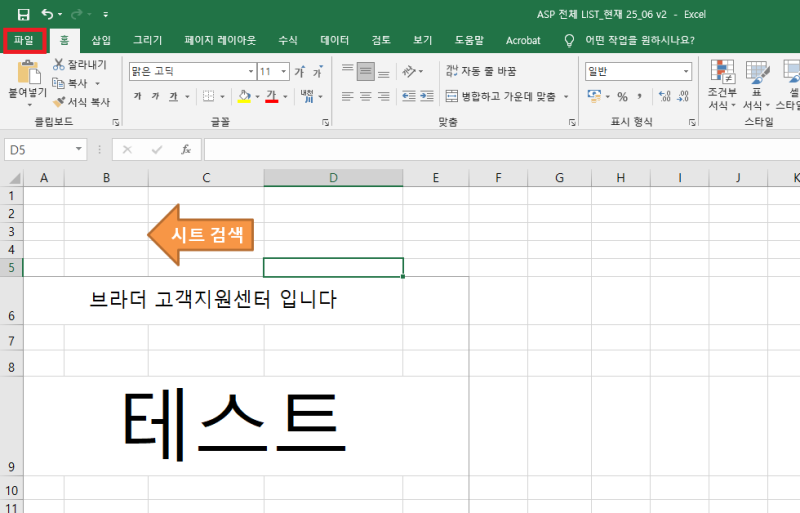Open the 도움말 tab

click(x=469, y=40)
